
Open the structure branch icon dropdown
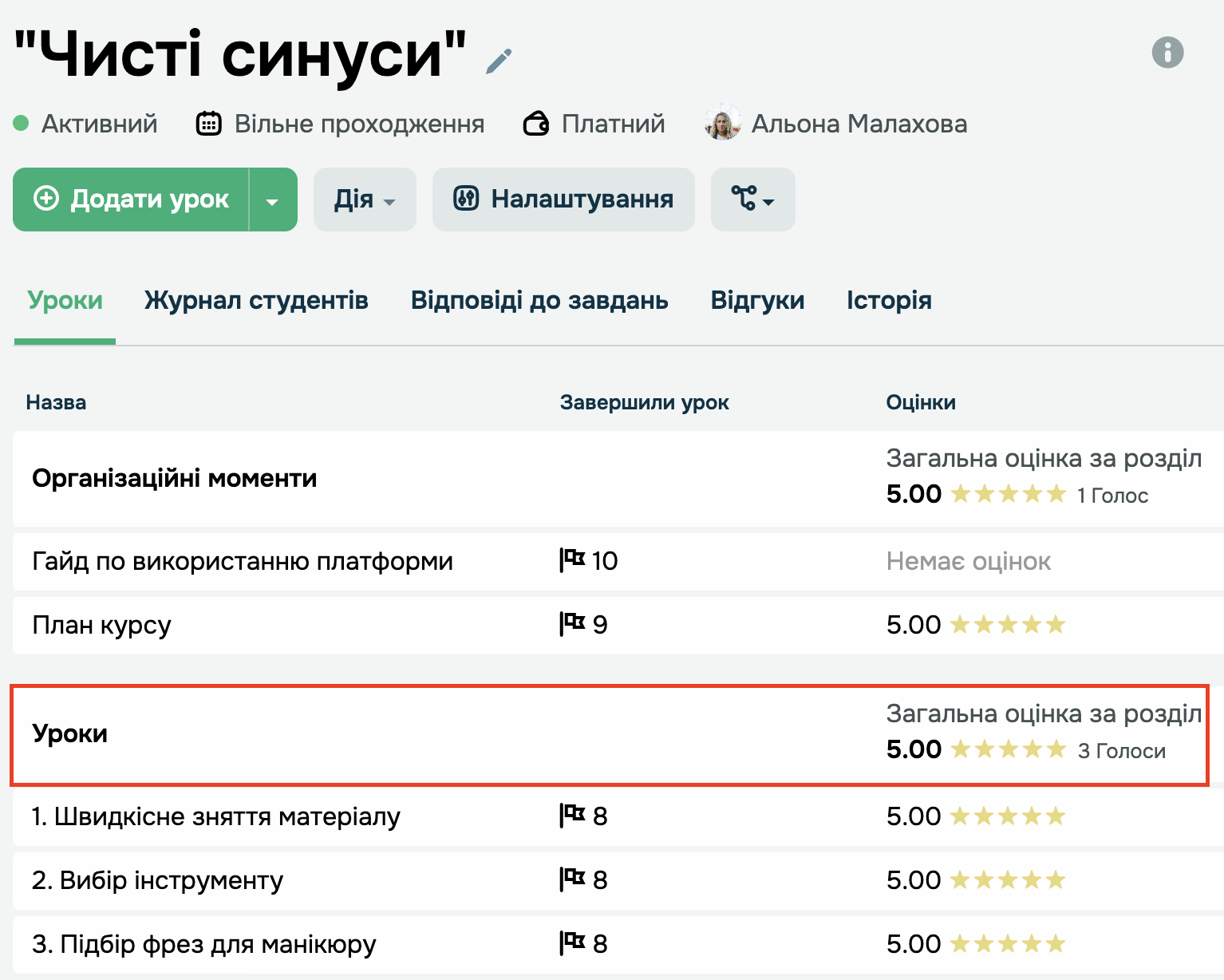point(752,200)
